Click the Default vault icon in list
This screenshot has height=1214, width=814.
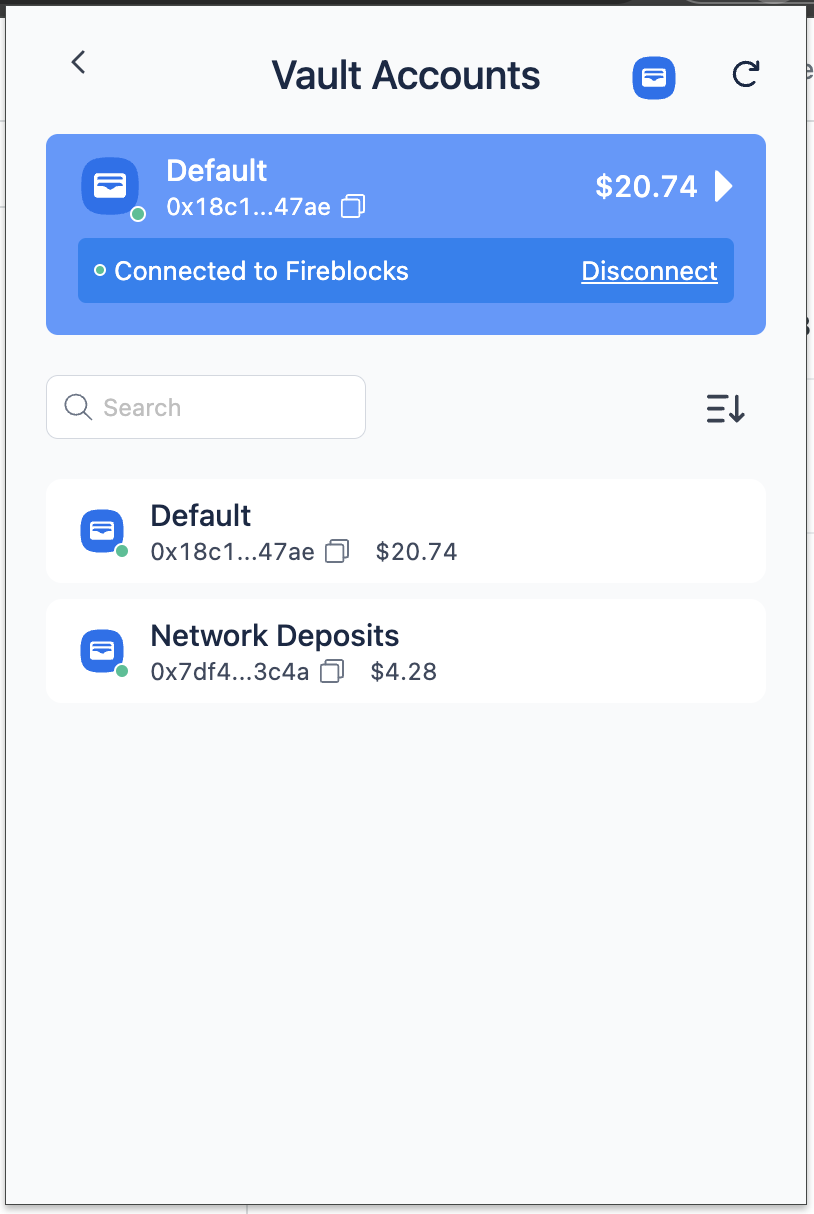coord(102,531)
